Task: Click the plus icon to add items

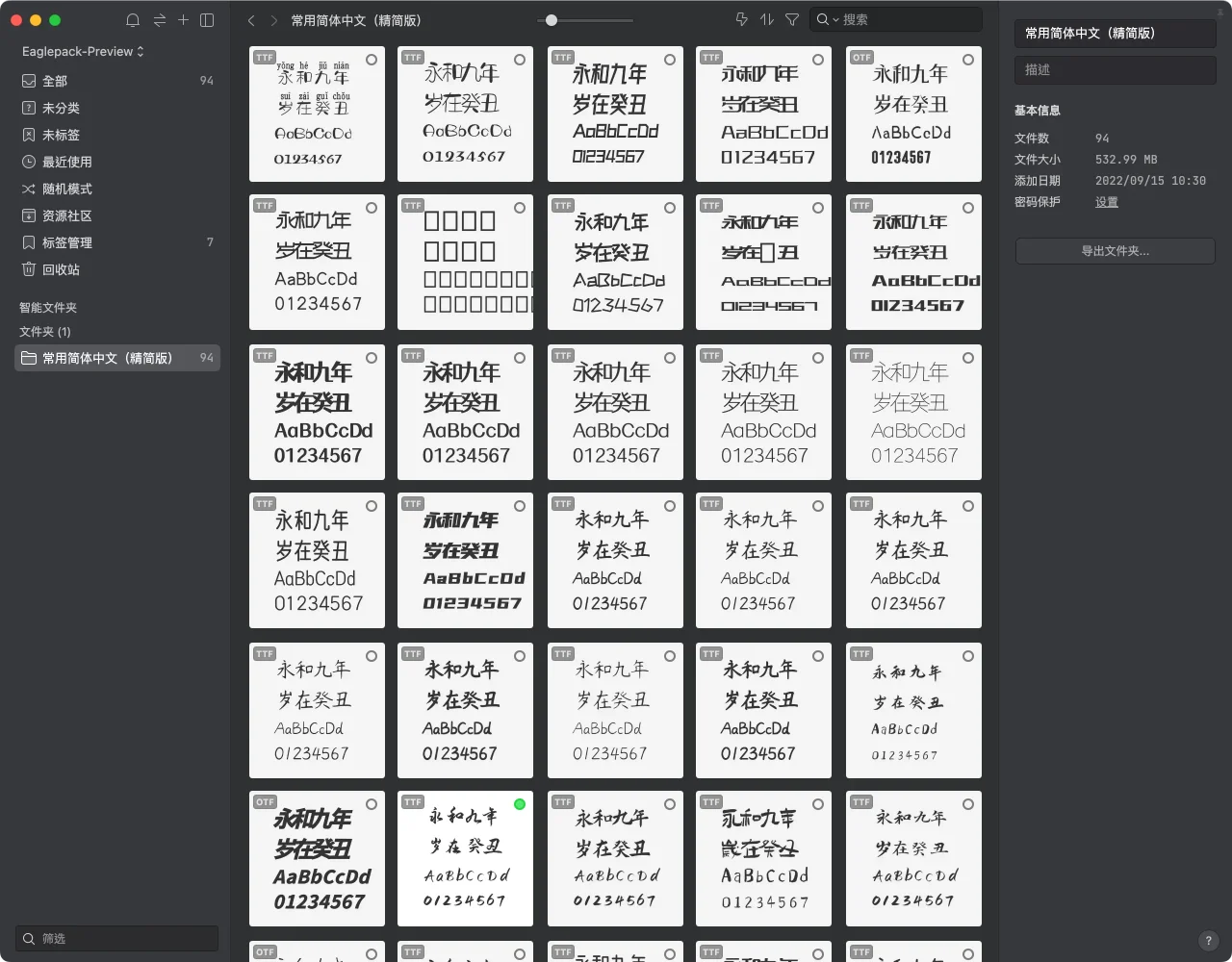Action: coord(183,20)
